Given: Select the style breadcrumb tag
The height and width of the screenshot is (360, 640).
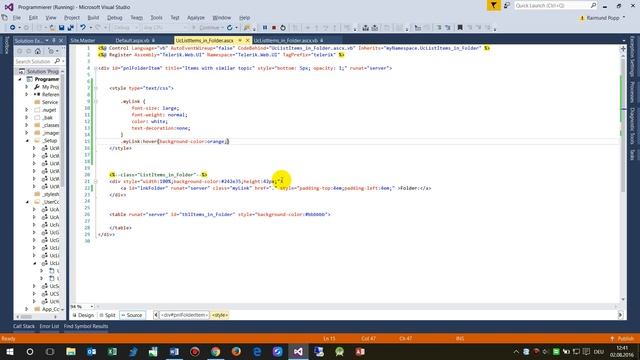Looking at the screenshot, I should pos(220,315).
